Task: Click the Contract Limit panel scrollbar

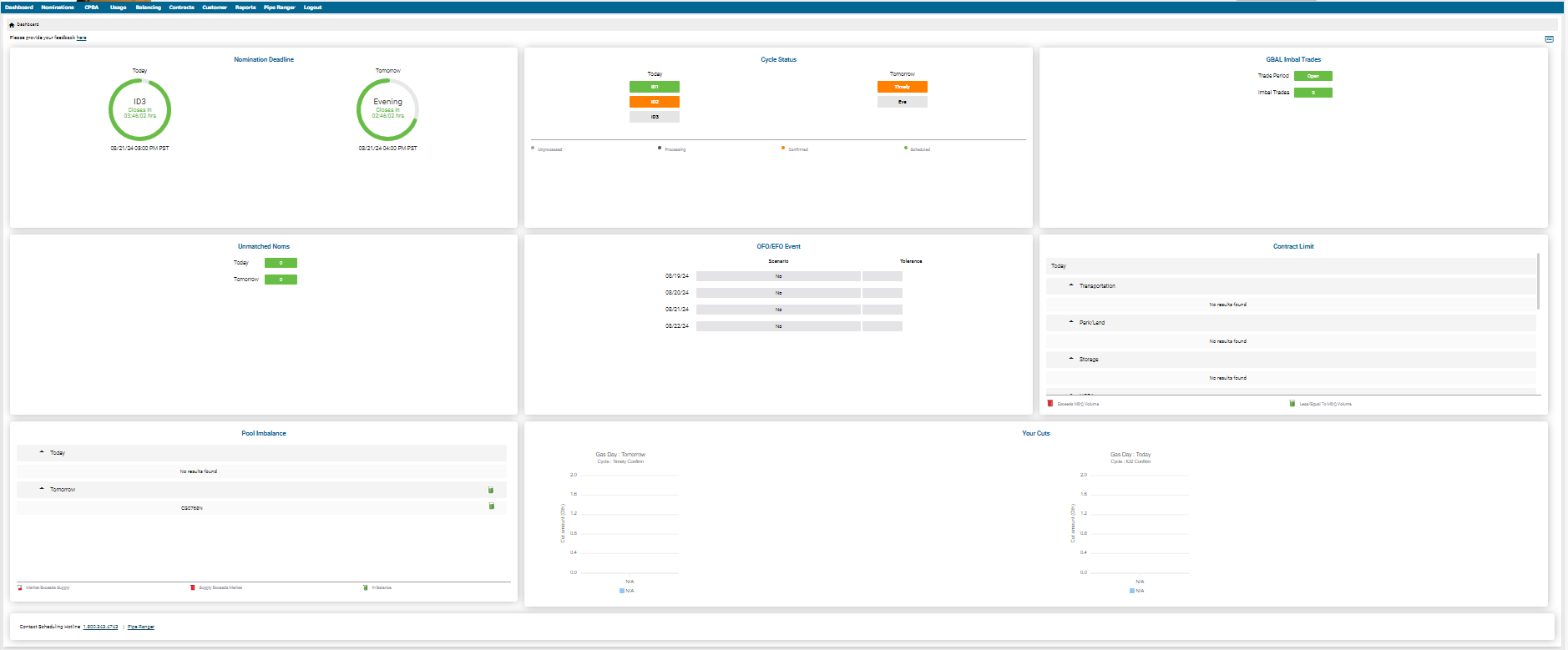Action: tap(1538, 282)
